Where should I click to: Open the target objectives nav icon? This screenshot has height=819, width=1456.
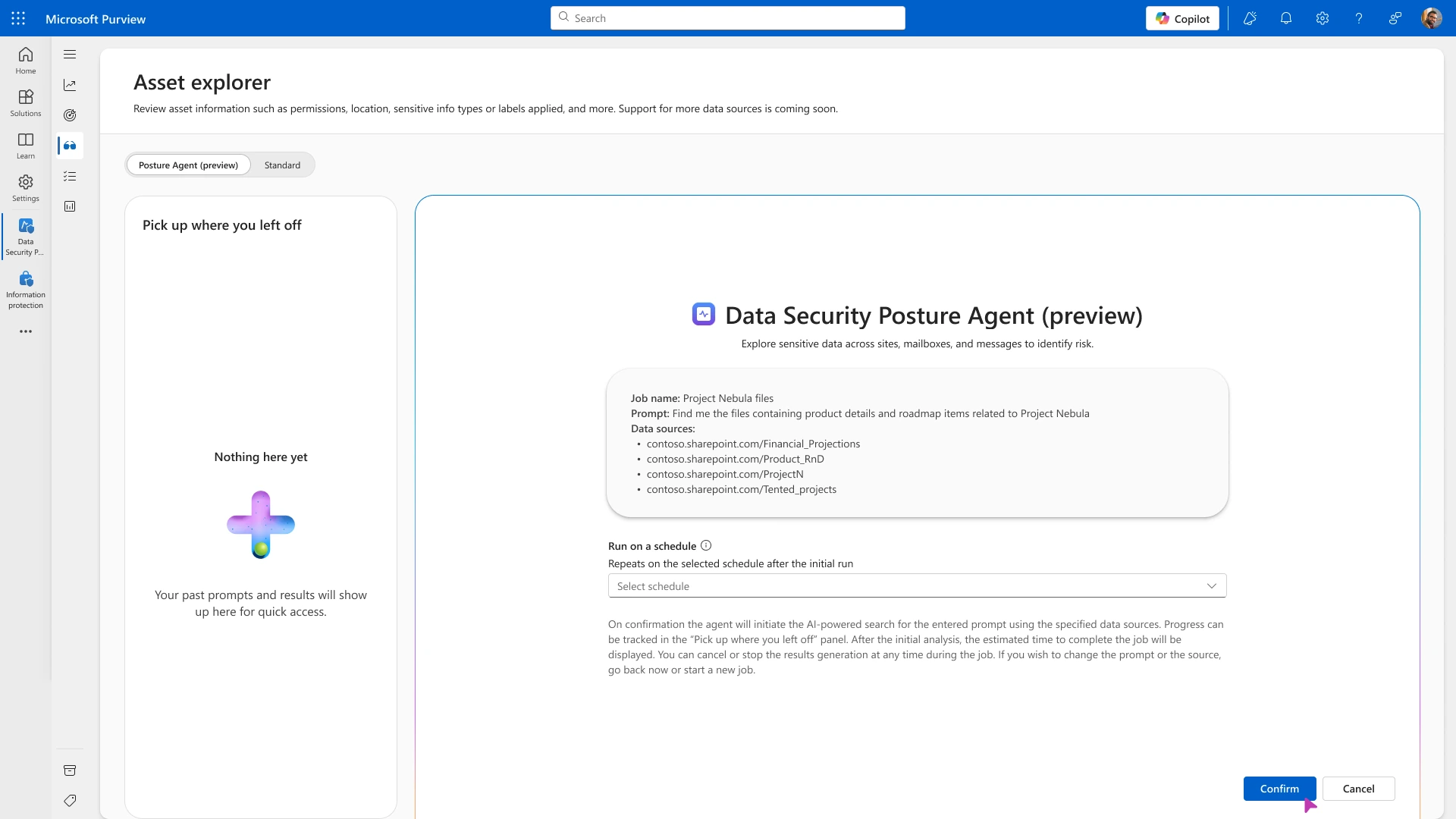(70, 115)
